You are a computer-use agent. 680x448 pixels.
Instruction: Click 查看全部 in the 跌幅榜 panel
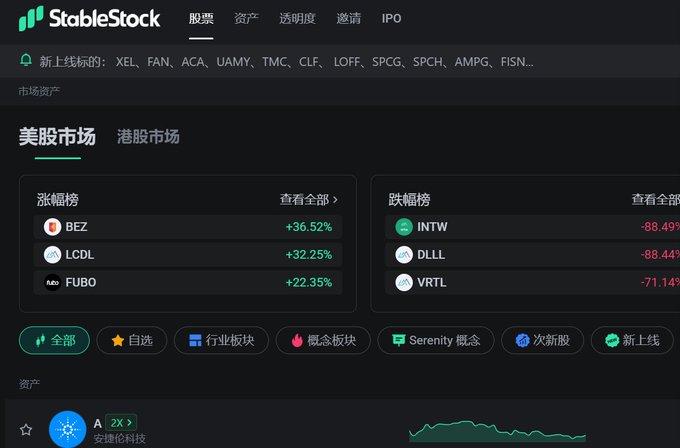pos(656,199)
